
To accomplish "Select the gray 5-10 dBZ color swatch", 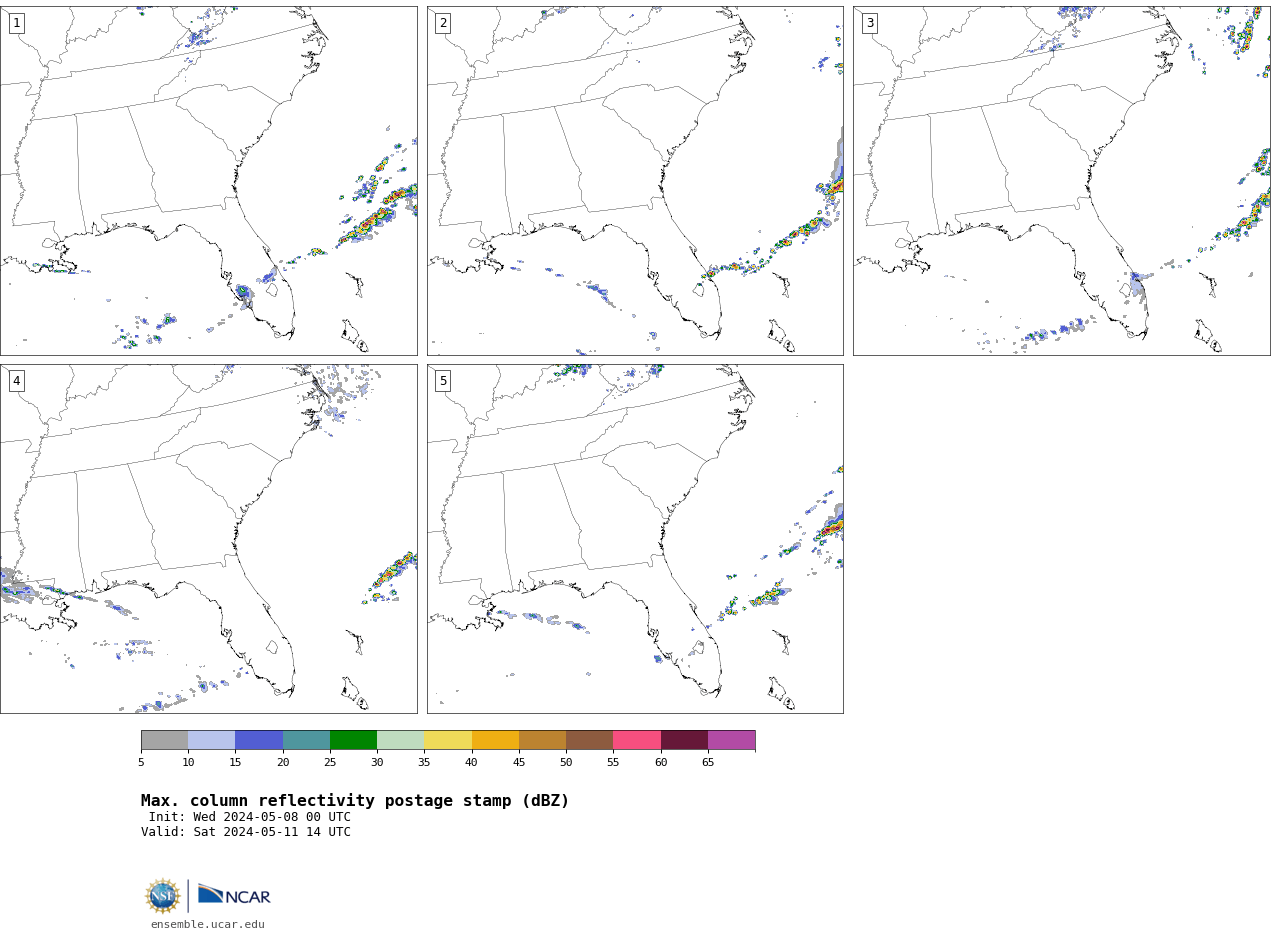I will [x=164, y=740].
